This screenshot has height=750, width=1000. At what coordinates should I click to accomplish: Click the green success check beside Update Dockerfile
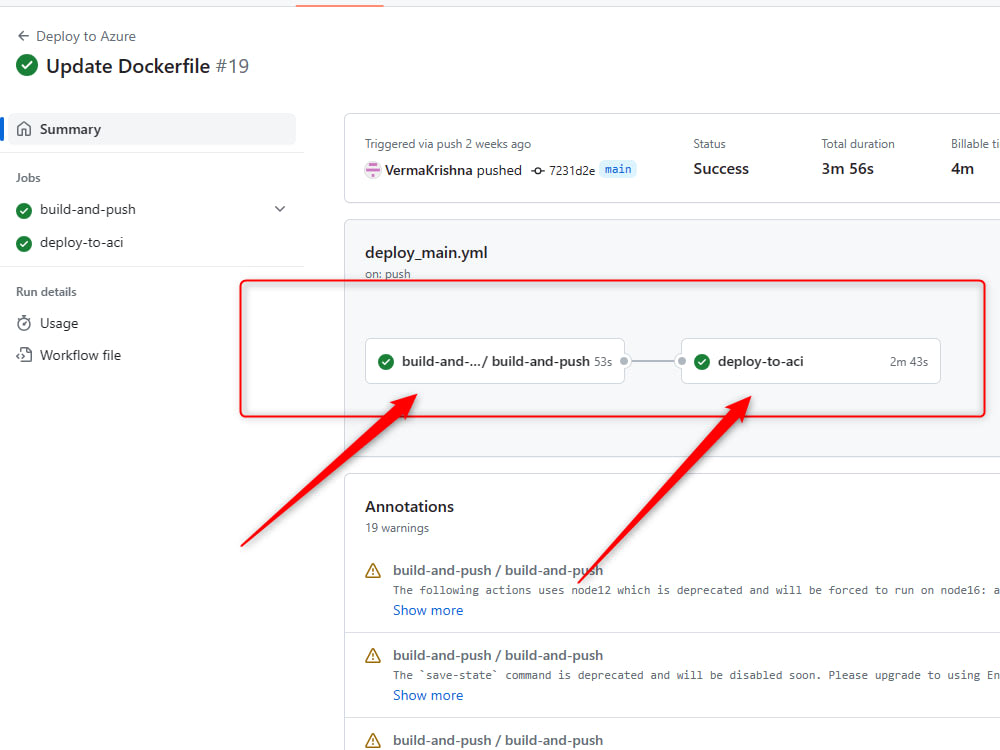click(x=26, y=65)
